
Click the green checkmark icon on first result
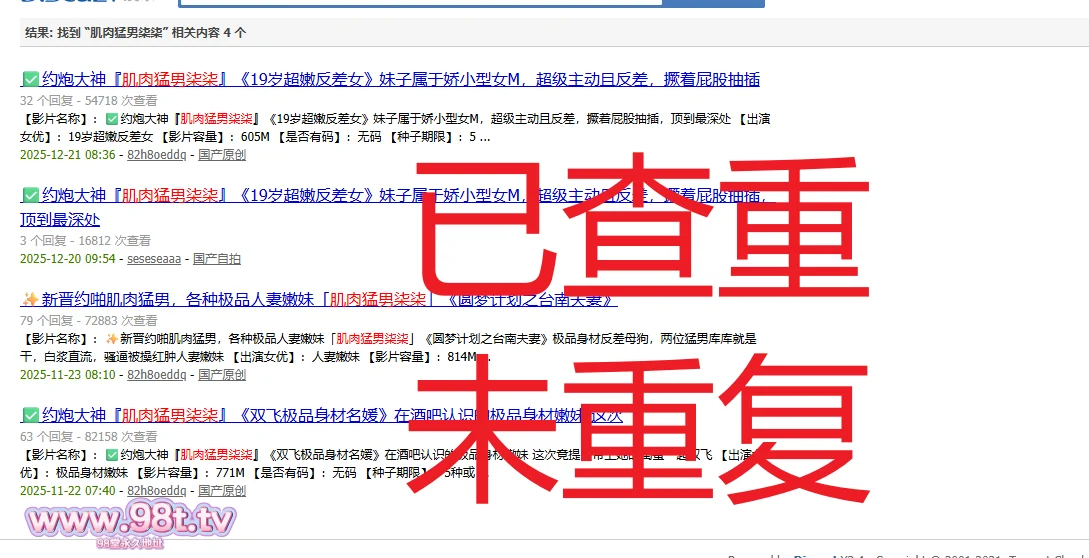(x=30, y=80)
